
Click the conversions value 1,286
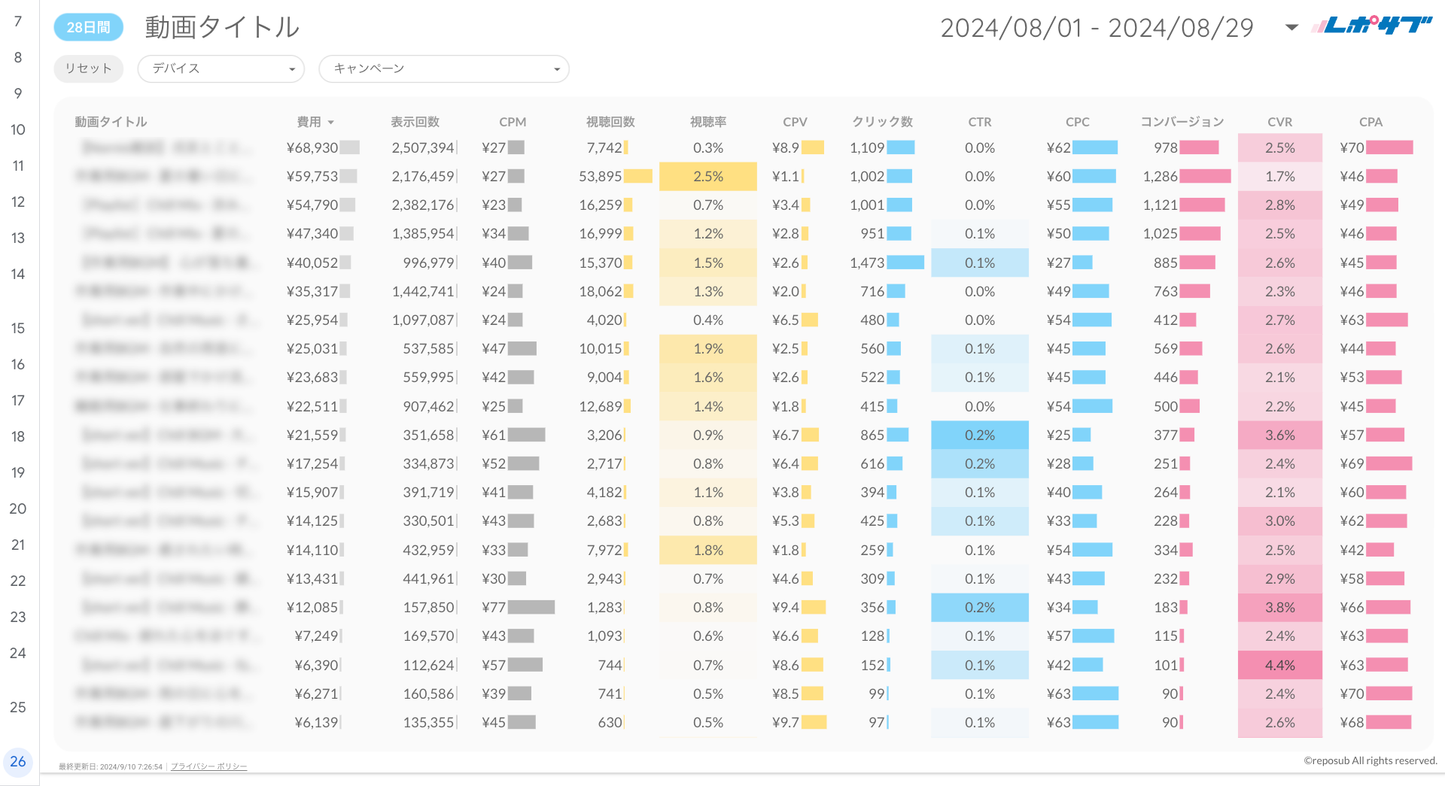pos(1160,177)
